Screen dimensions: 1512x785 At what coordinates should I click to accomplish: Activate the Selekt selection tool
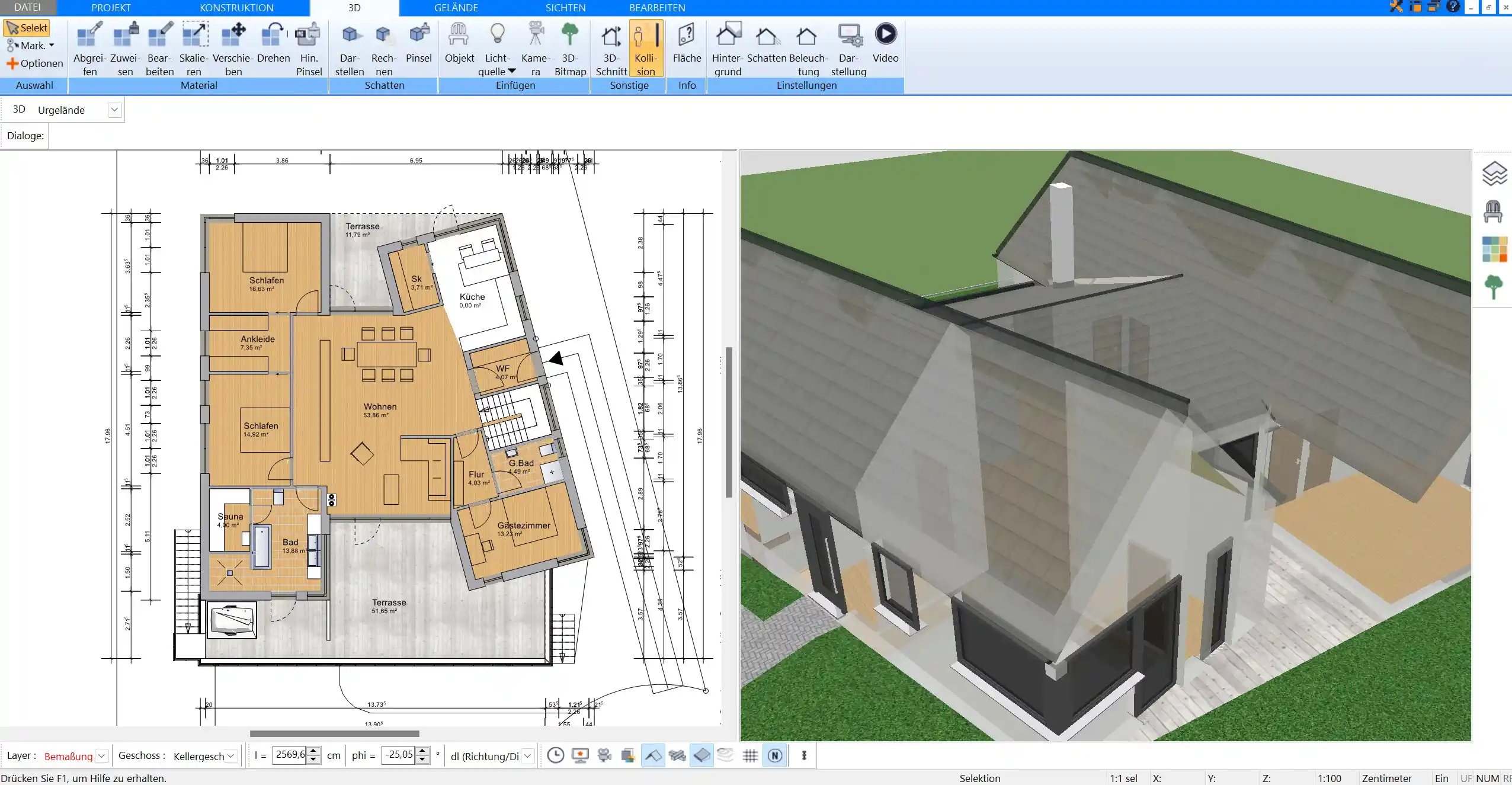(27, 28)
